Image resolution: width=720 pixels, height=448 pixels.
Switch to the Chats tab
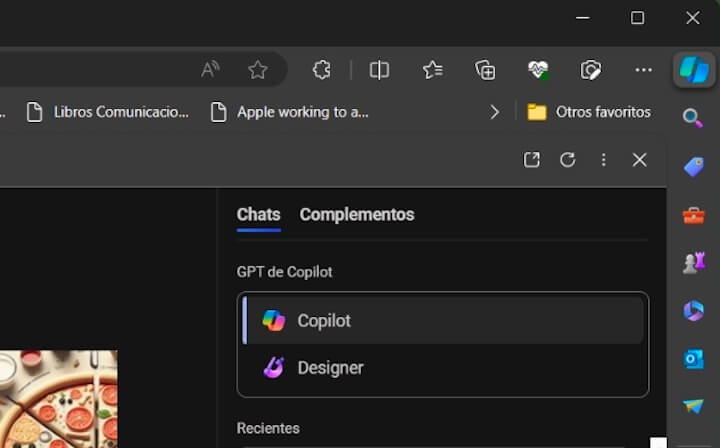259,215
